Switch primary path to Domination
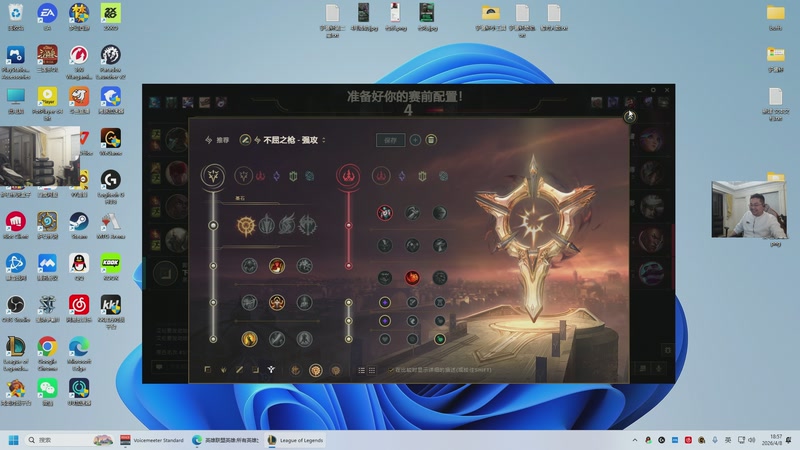 click(x=260, y=176)
